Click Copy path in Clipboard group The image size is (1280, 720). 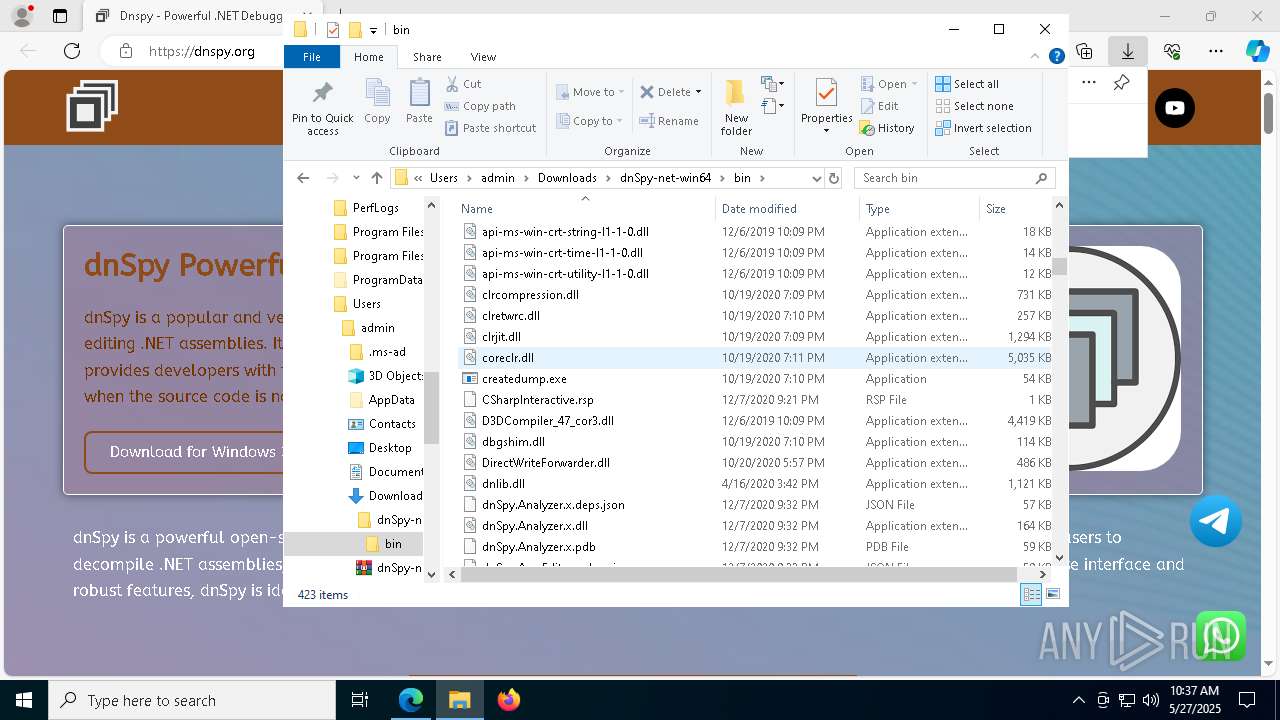click(480, 106)
